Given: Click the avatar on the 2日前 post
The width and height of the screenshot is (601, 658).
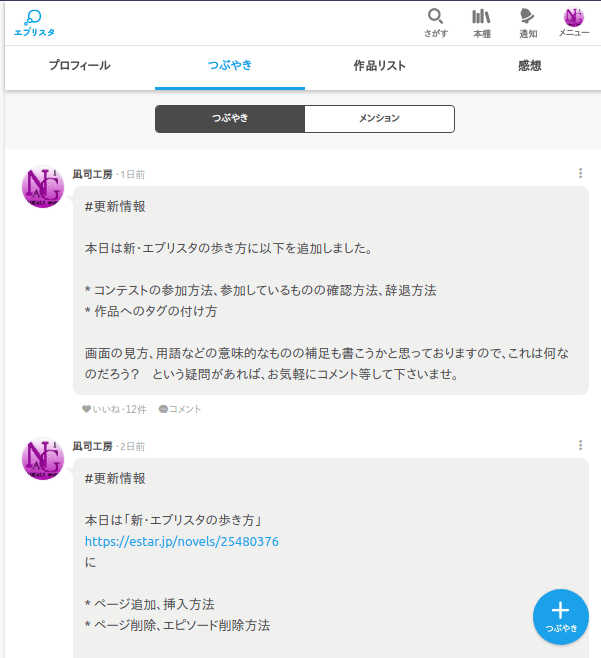Looking at the screenshot, I should [43, 459].
